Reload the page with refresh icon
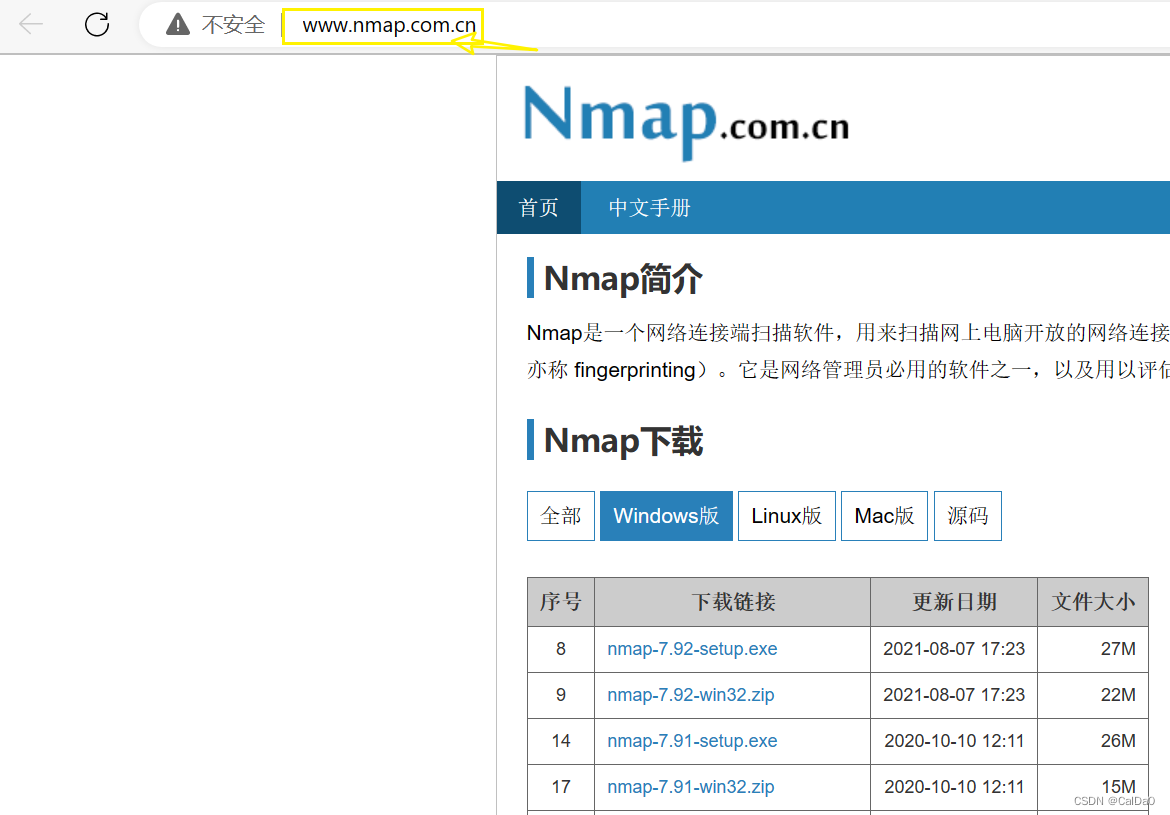This screenshot has height=815, width=1170. coord(97,25)
